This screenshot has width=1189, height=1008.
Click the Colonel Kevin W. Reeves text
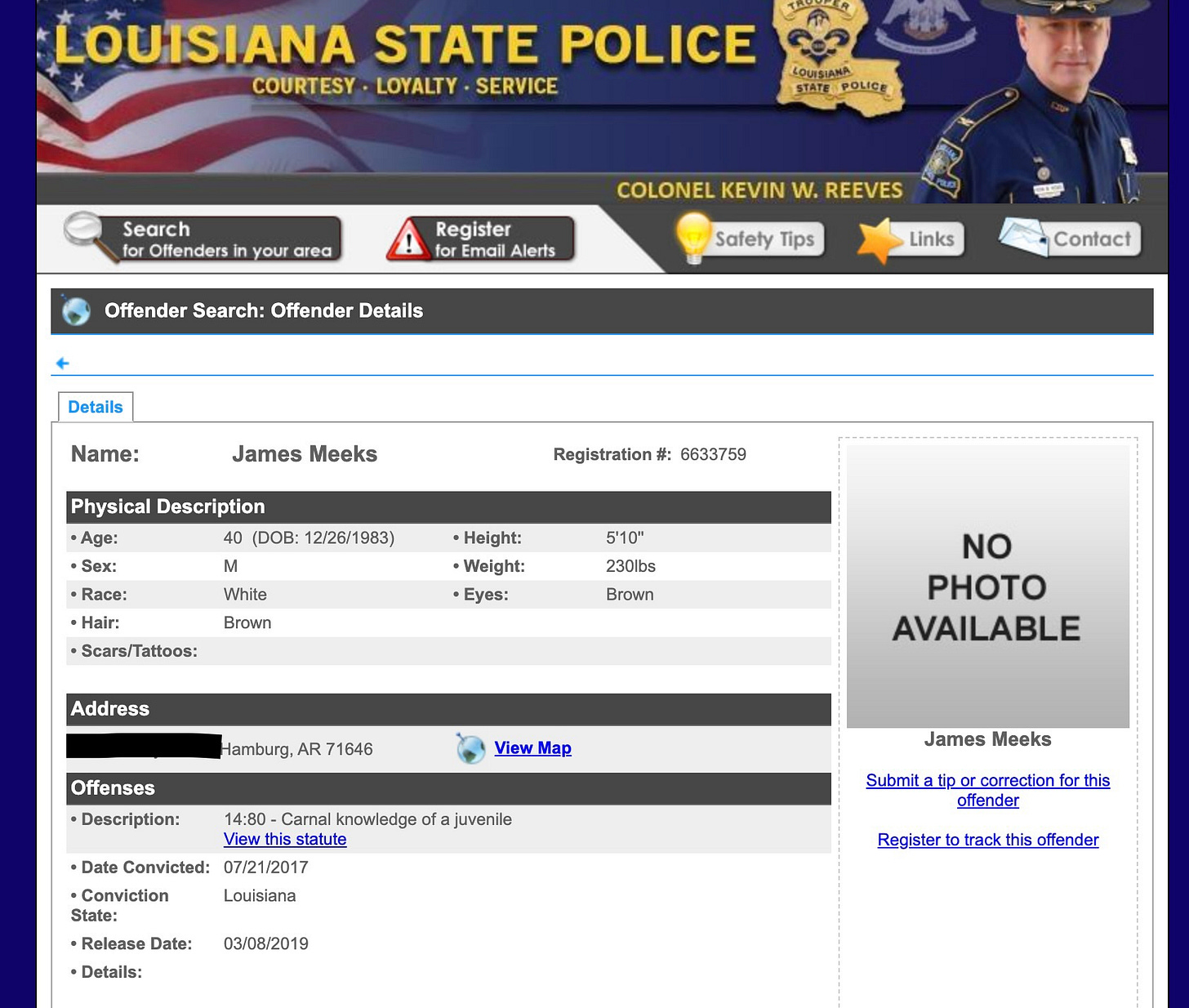[x=759, y=190]
